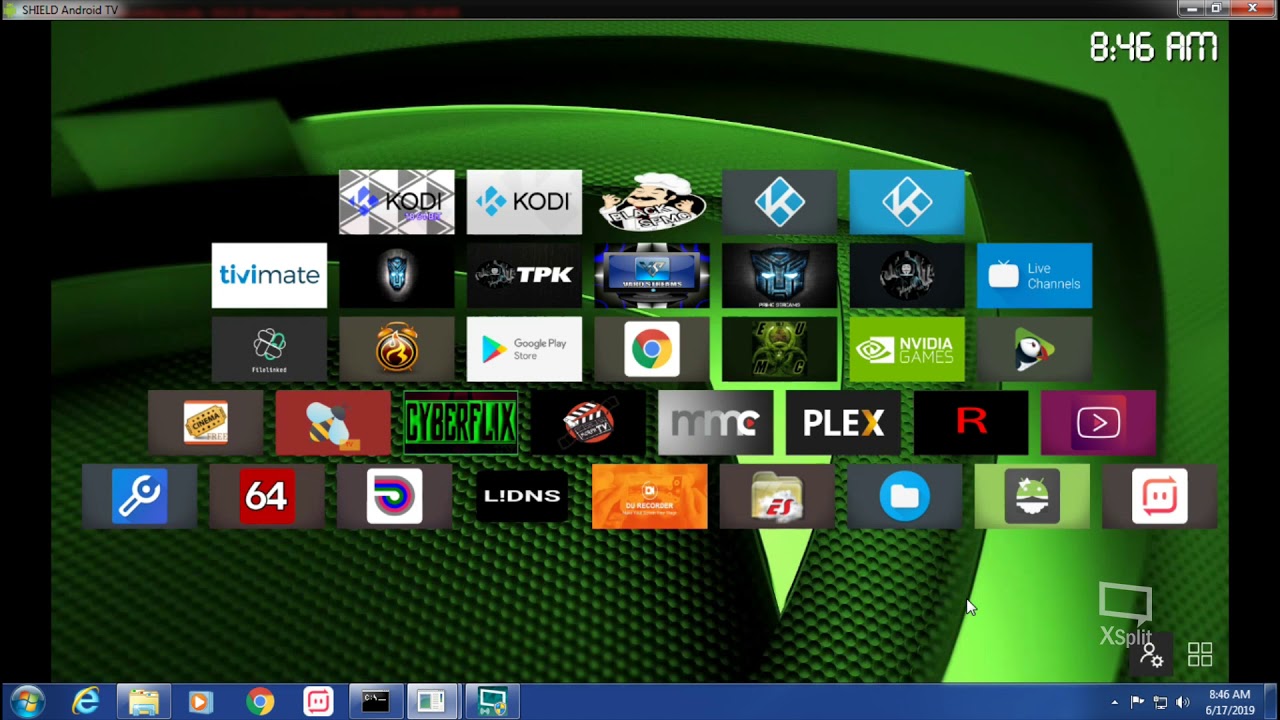
Task: Click the pink robot-face icon on the taskbar
Action: [318, 702]
